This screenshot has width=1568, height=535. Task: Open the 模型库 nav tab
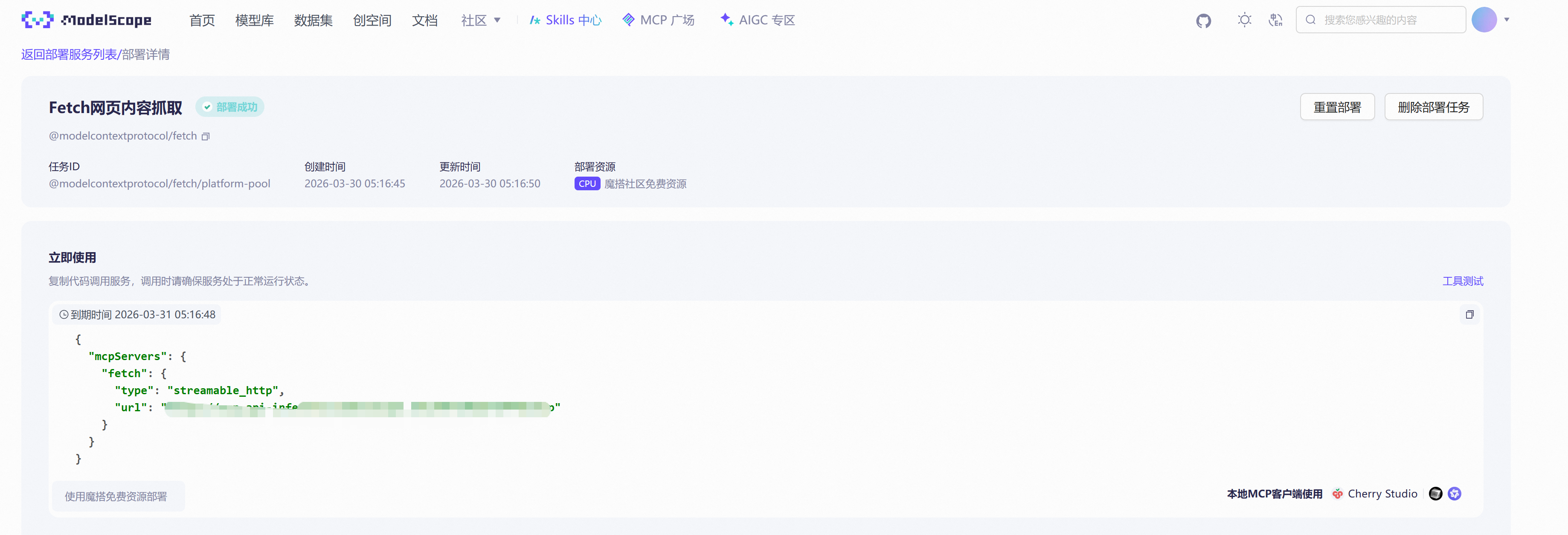254,20
